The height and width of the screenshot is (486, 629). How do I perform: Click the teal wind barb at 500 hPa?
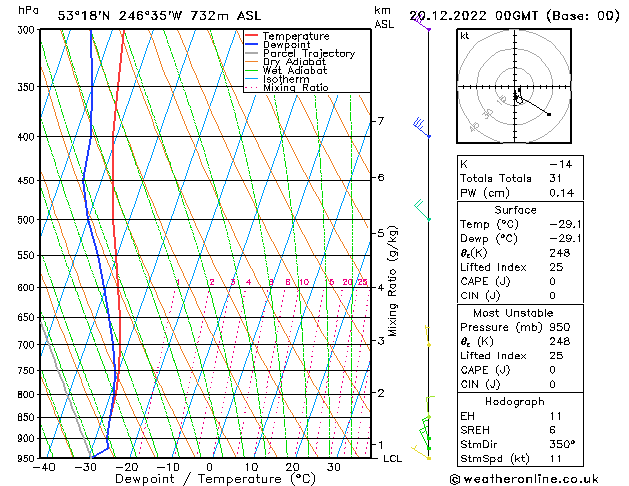click(x=422, y=210)
